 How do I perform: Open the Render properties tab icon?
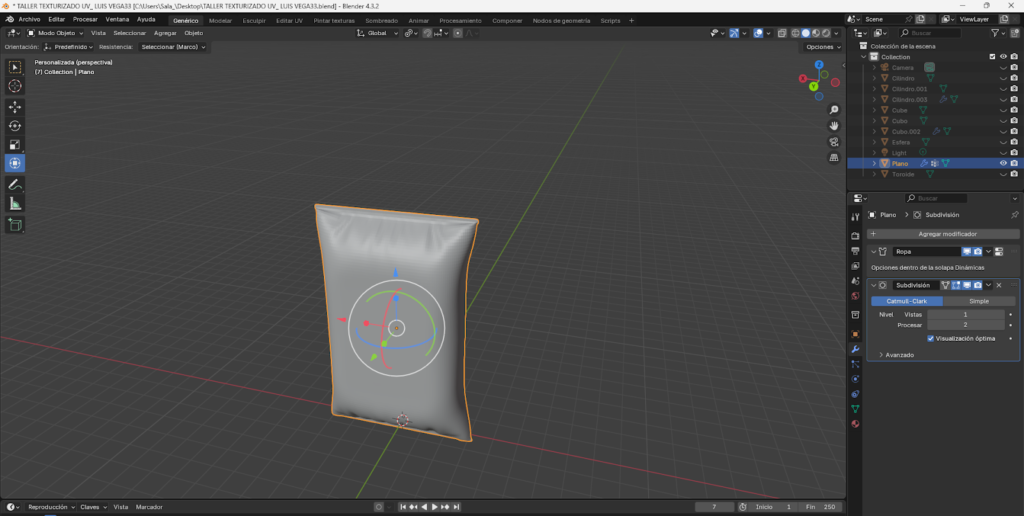pyautogui.click(x=855, y=236)
